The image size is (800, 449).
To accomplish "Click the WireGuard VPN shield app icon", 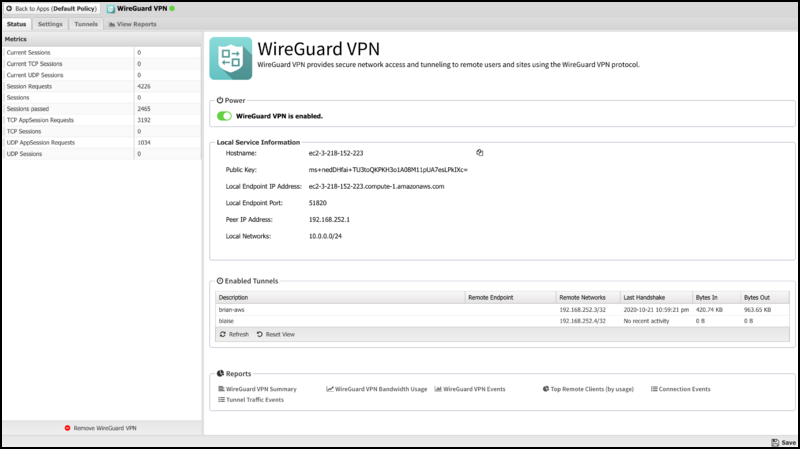I will [x=231, y=58].
